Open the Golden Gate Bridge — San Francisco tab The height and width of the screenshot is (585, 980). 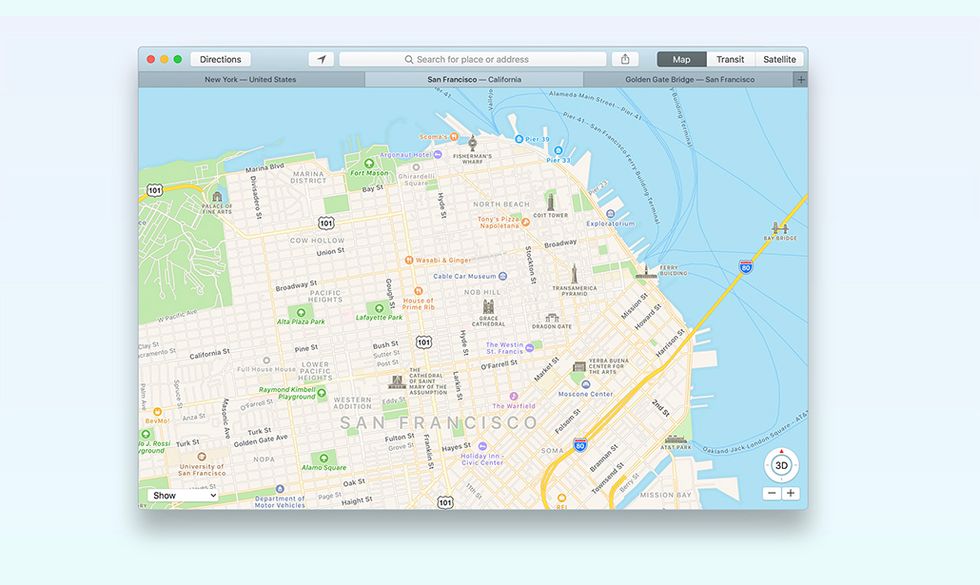click(689, 79)
